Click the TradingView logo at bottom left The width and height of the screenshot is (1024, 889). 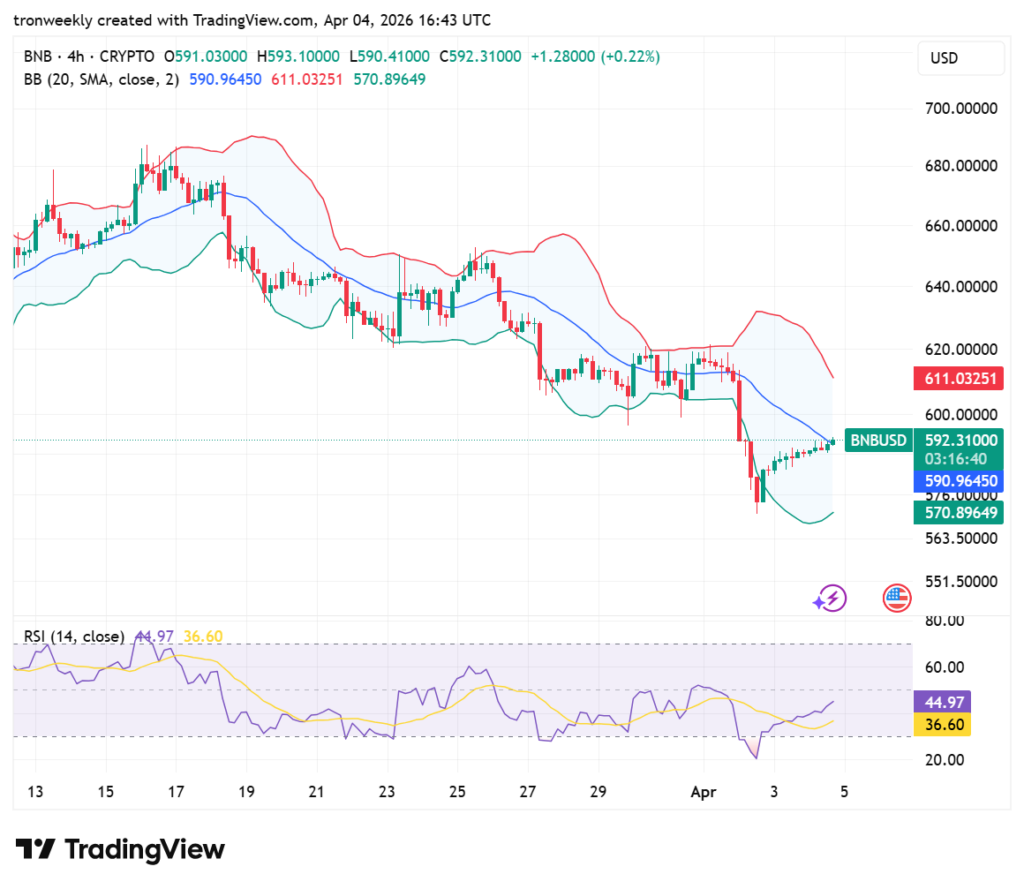point(120,849)
